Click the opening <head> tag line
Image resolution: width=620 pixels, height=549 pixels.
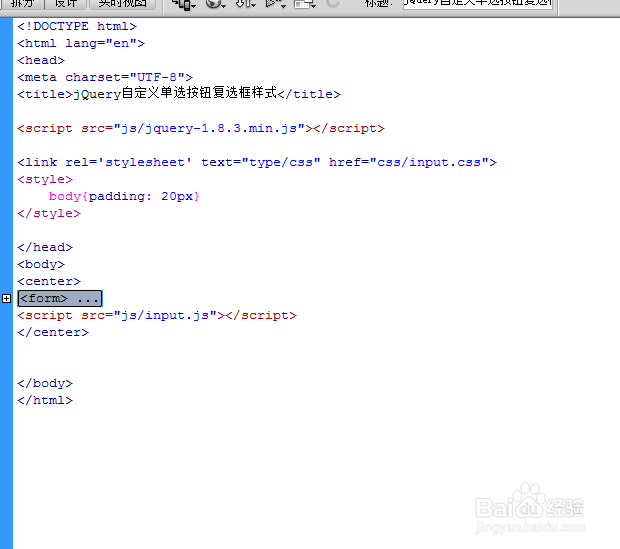point(41,61)
